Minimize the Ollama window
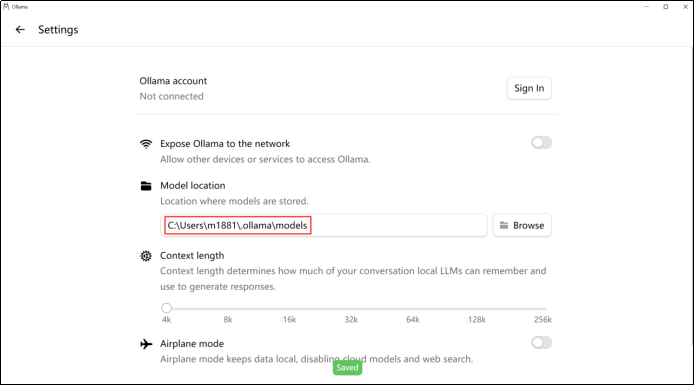Image resolution: width=695 pixels, height=386 pixels. (646, 7)
